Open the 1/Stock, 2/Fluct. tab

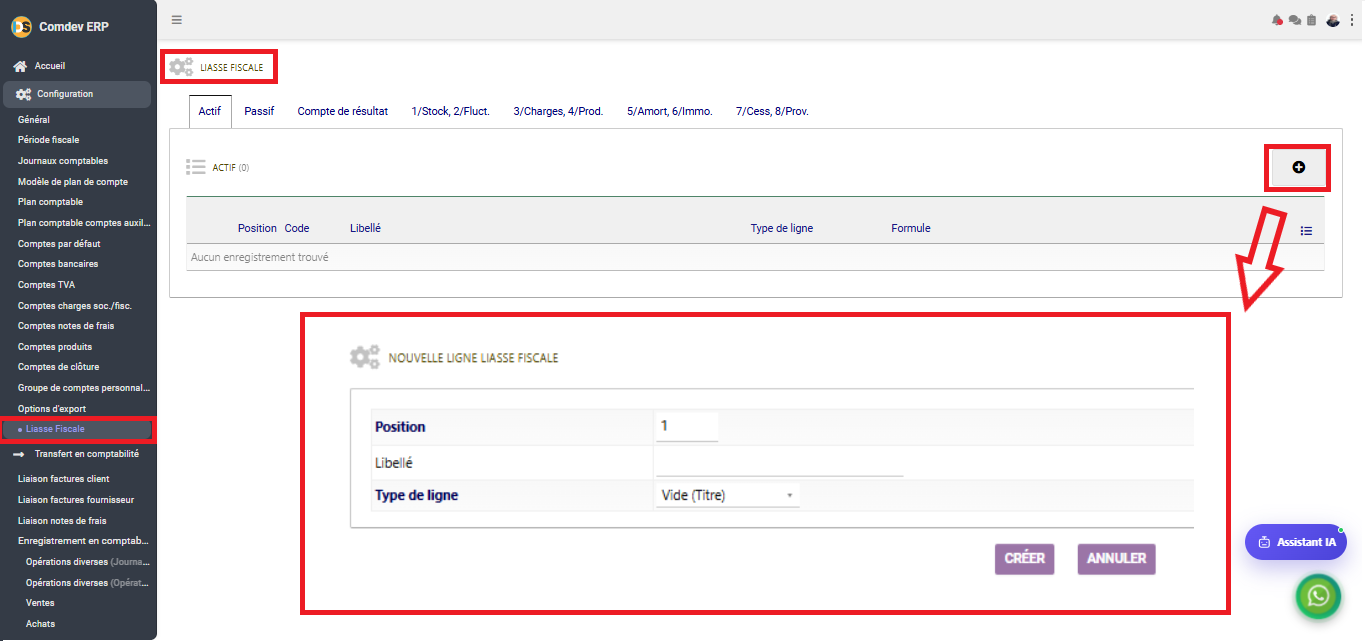pyautogui.click(x=451, y=112)
